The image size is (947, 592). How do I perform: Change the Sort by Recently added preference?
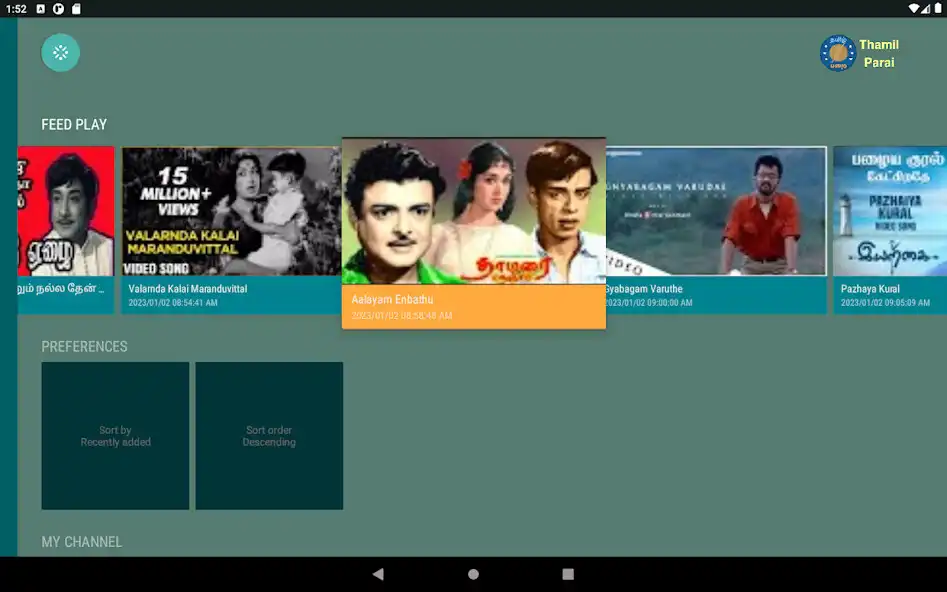pyautogui.click(x=115, y=436)
